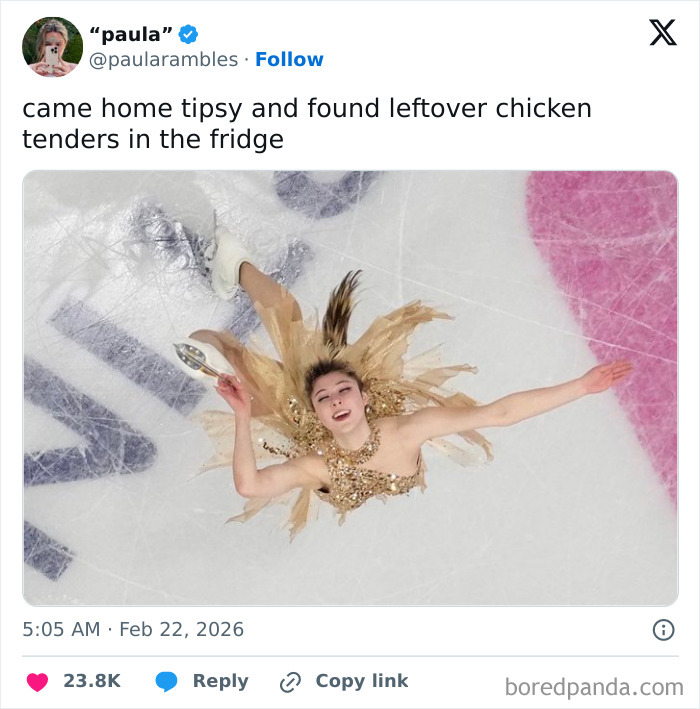Click the white ice skate in the photo
This screenshot has width=700, height=709.
[229, 257]
